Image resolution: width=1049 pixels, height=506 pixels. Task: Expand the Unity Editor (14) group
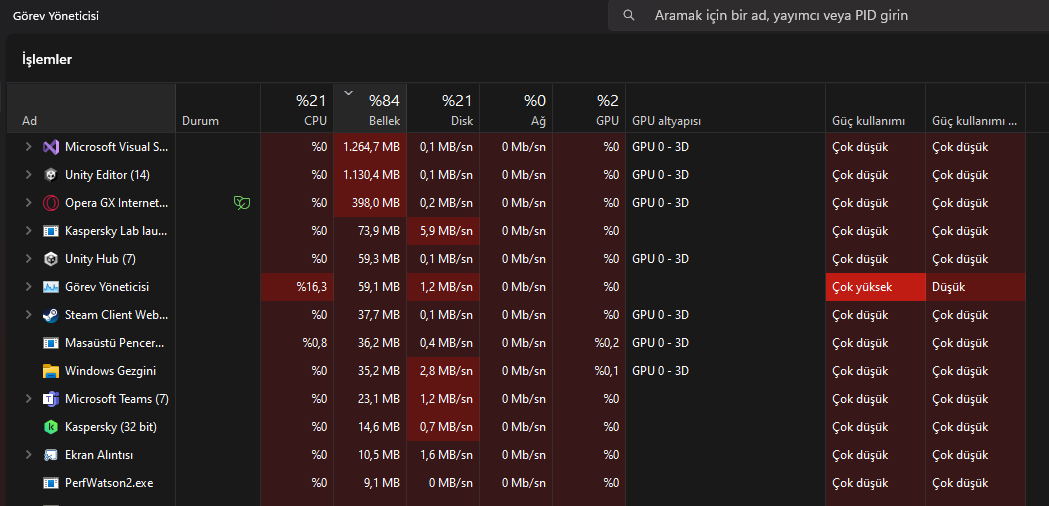(x=28, y=175)
